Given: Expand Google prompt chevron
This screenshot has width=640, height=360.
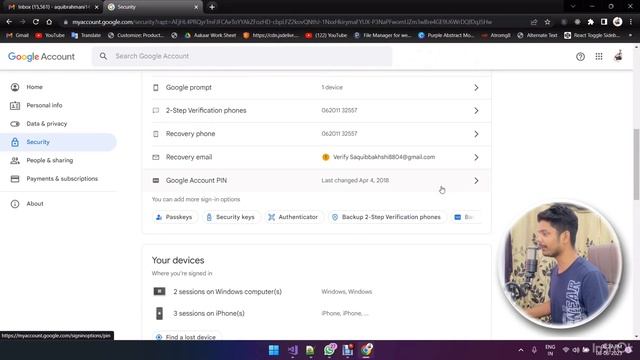Looking at the screenshot, I should 476,87.
